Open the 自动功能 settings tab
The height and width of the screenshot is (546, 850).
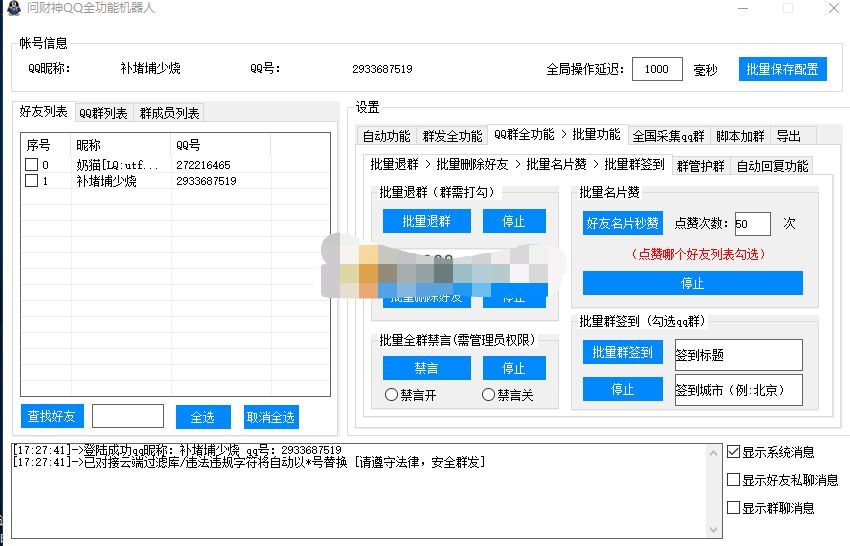(x=387, y=136)
